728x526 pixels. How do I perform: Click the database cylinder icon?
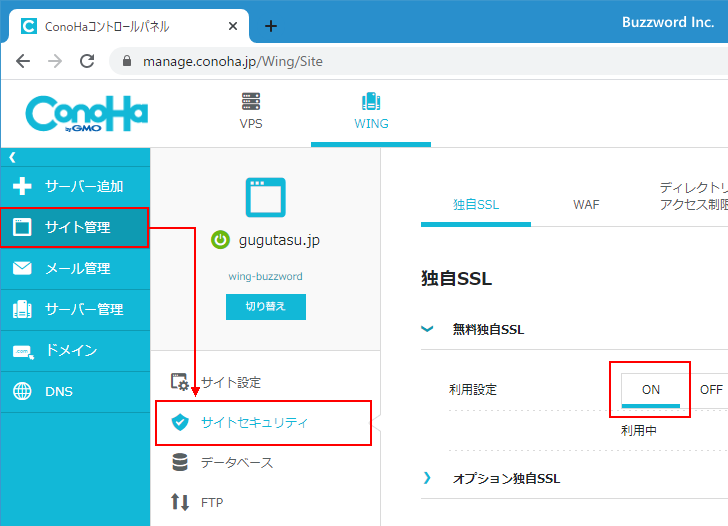(180, 462)
